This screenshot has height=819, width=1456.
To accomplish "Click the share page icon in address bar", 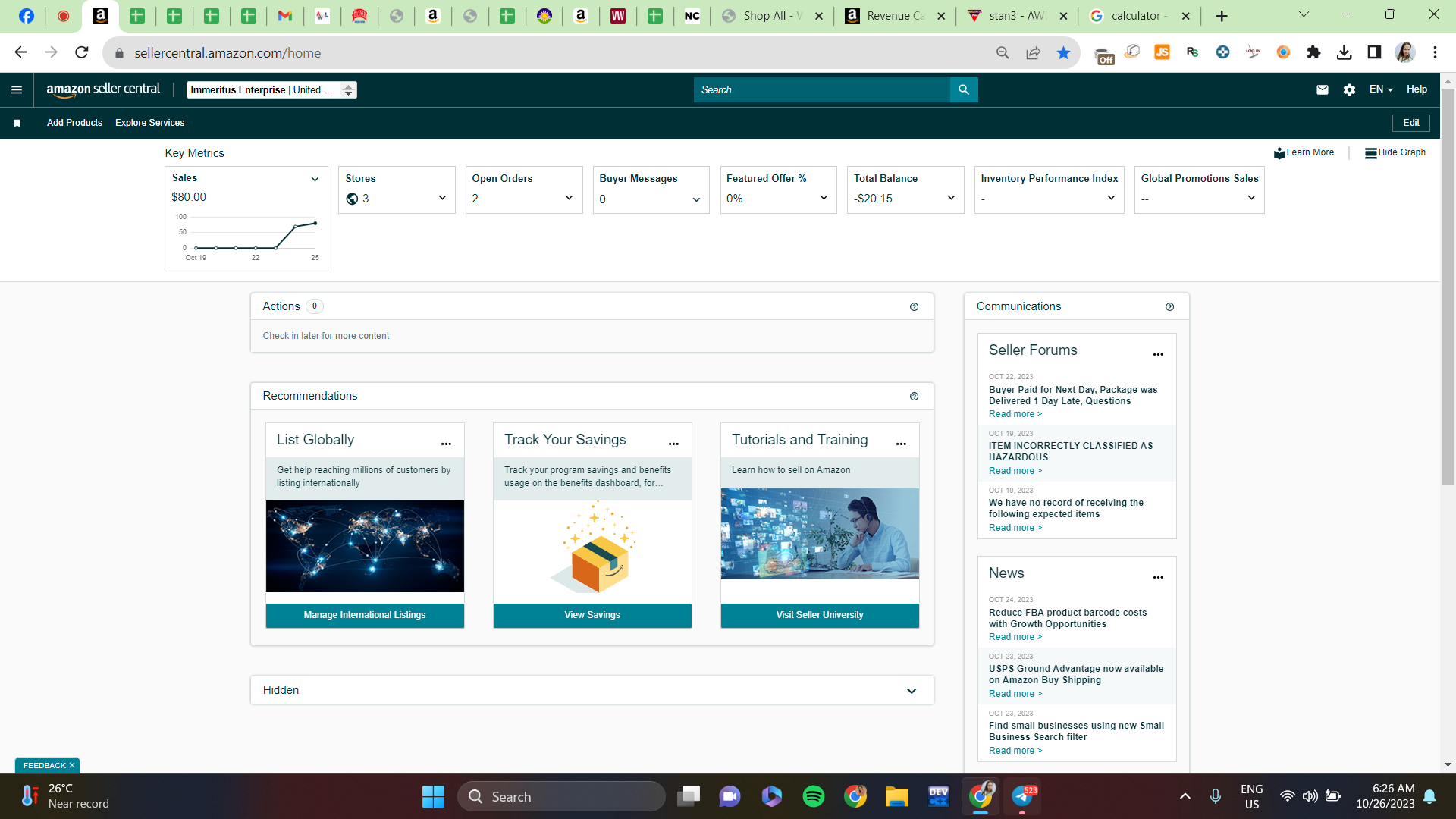I will [1033, 52].
